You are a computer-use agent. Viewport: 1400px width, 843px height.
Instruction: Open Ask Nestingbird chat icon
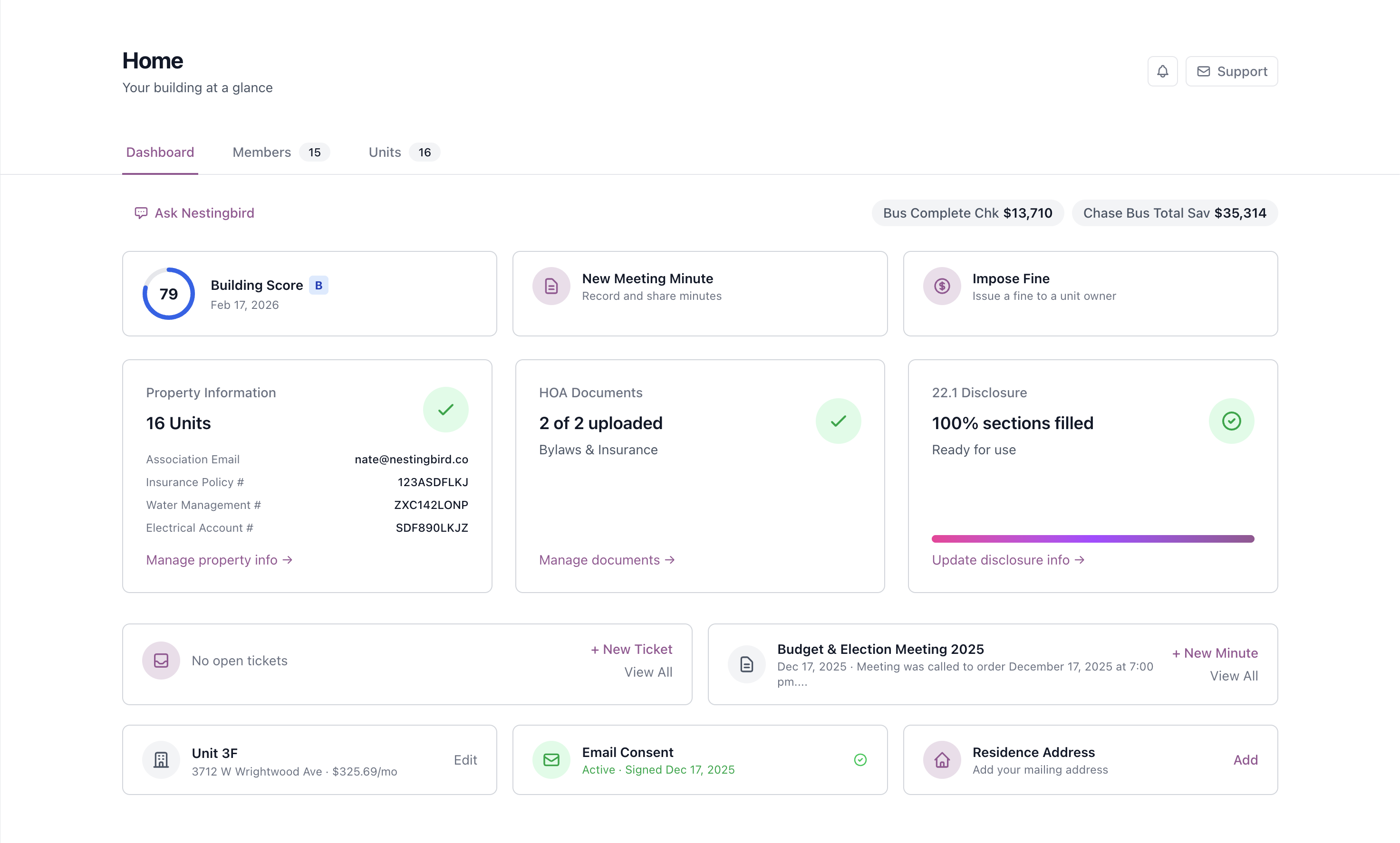[x=141, y=213]
